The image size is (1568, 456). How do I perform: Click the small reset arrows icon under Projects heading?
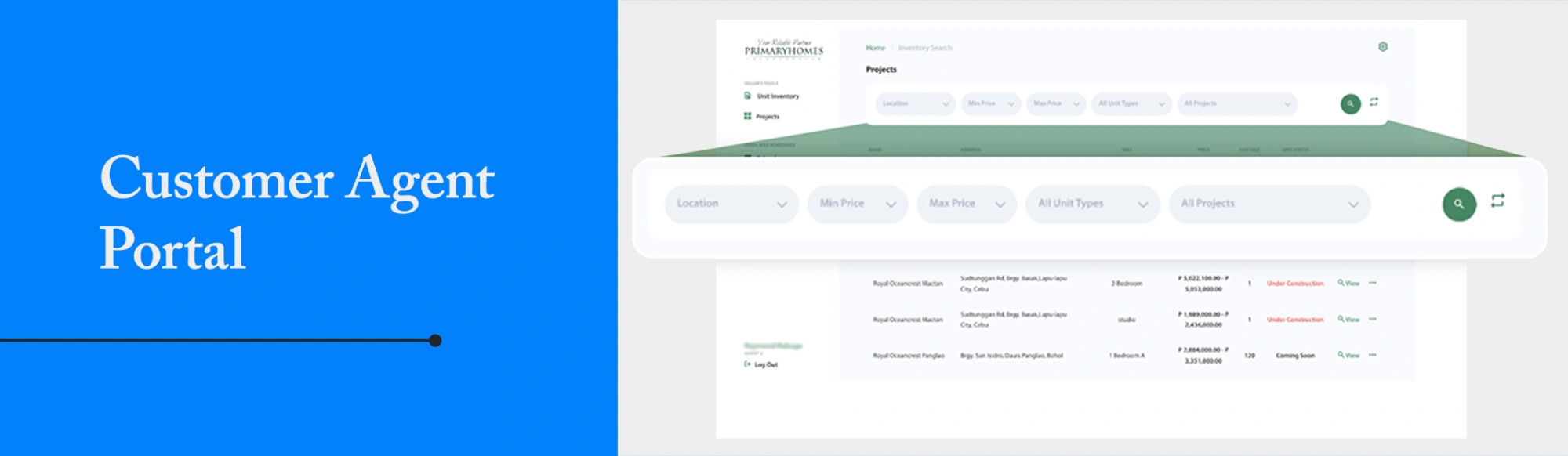tap(1374, 102)
